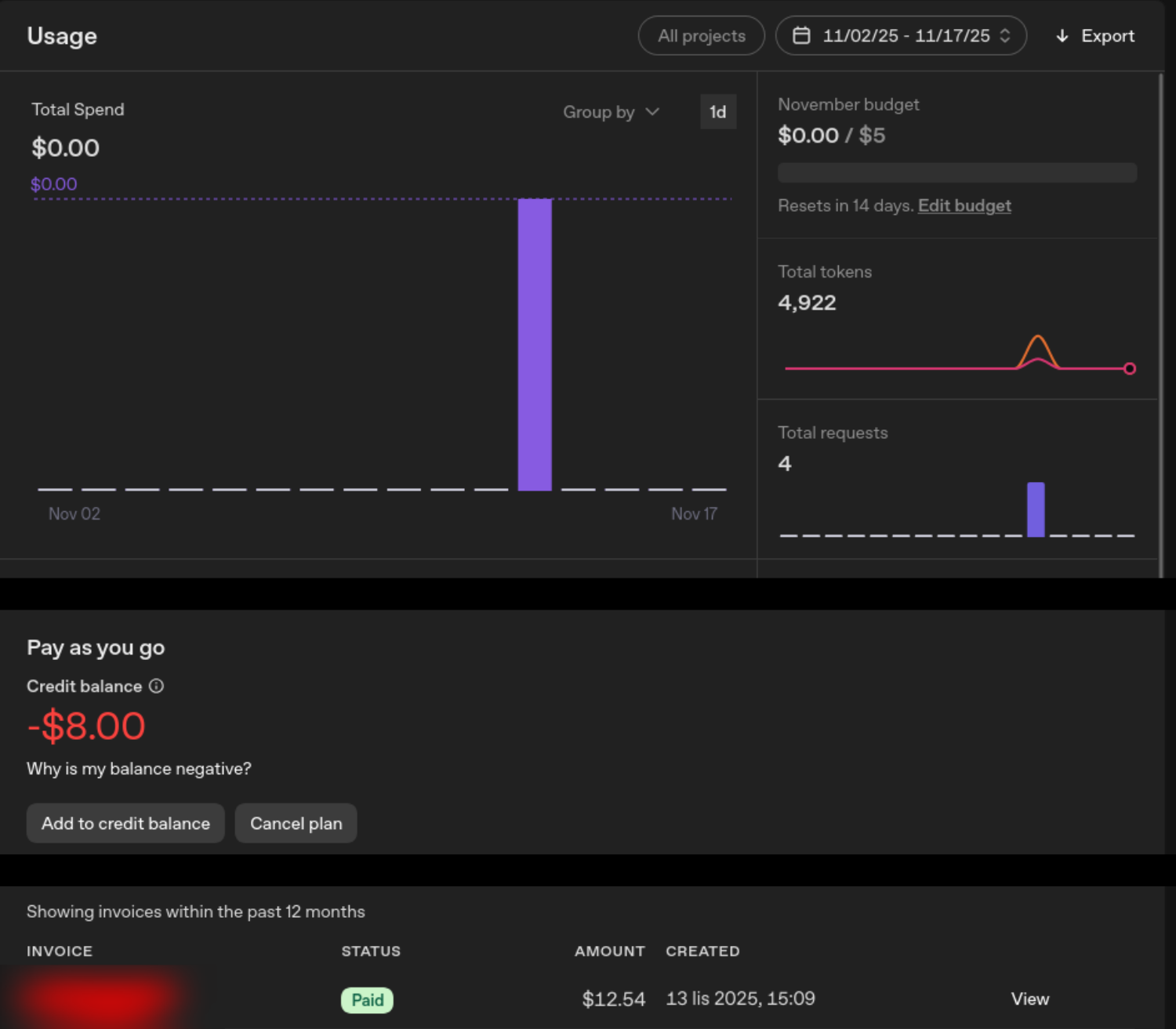Open the Edit budget link

(964, 205)
